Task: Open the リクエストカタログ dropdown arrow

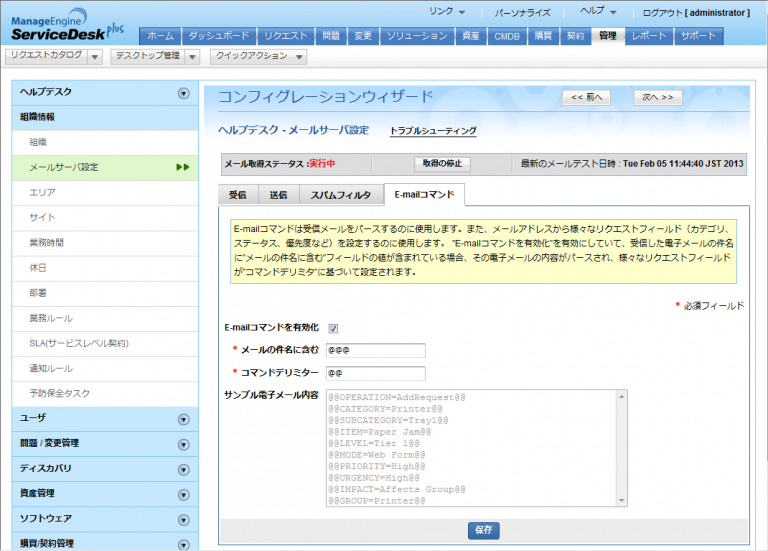Action: pyautogui.click(x=95, y=57)
